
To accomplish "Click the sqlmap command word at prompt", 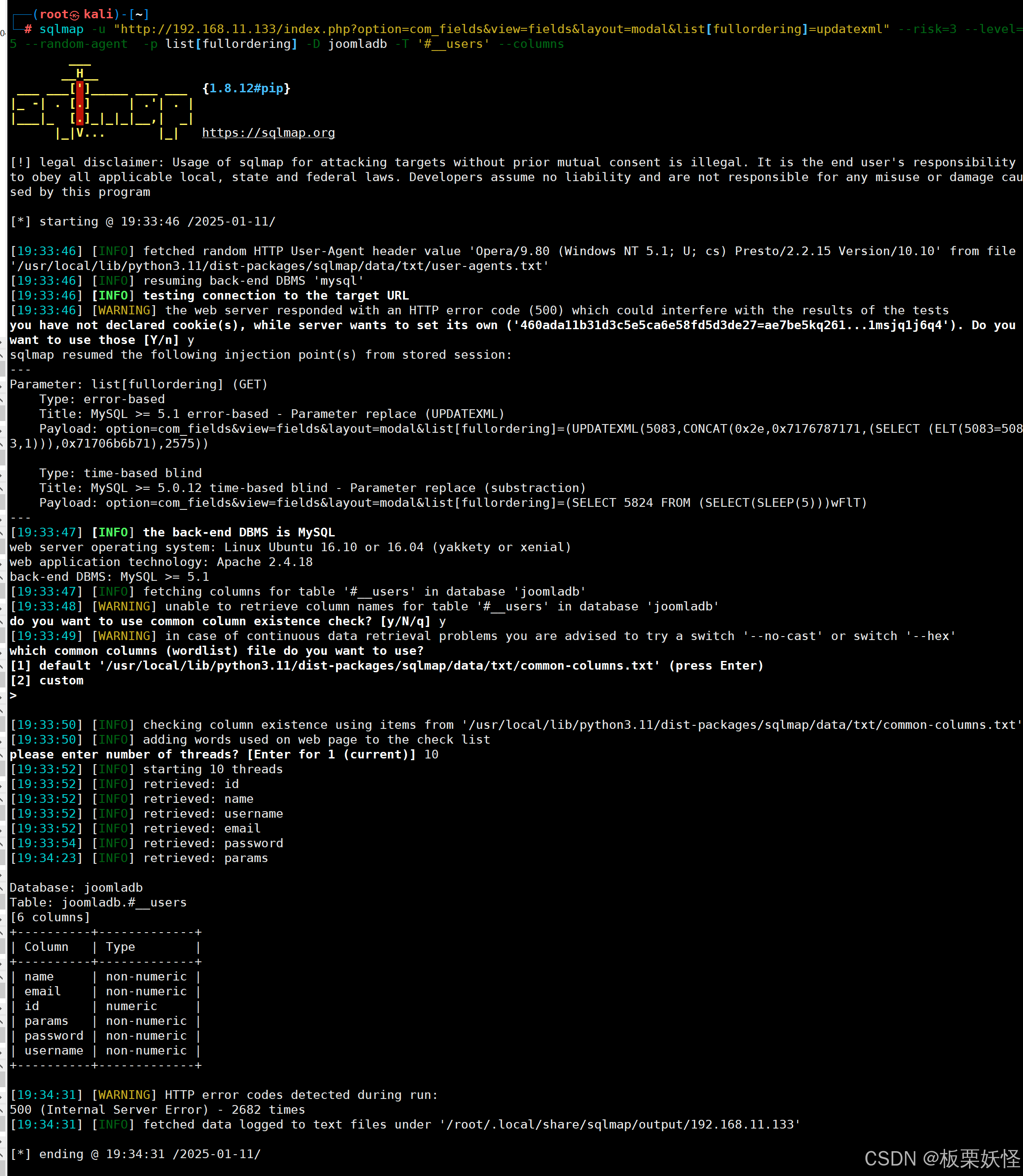I will tap(61, 29).
